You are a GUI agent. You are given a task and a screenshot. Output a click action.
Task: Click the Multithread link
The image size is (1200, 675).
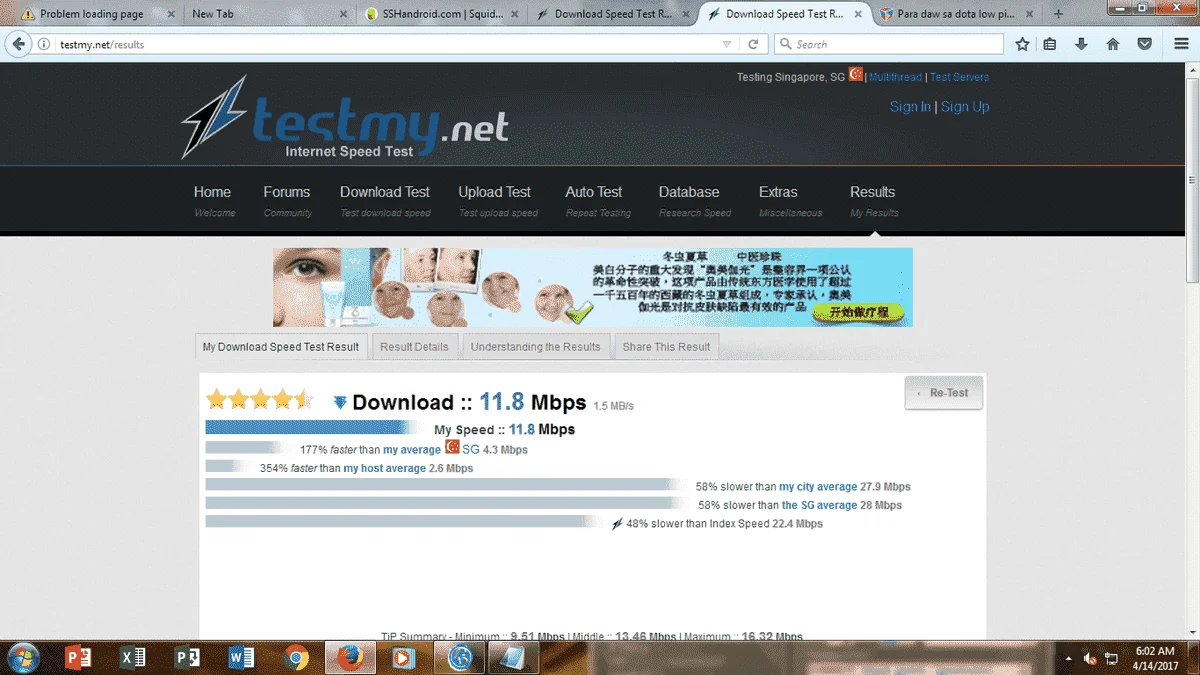(x=895, y=77)
